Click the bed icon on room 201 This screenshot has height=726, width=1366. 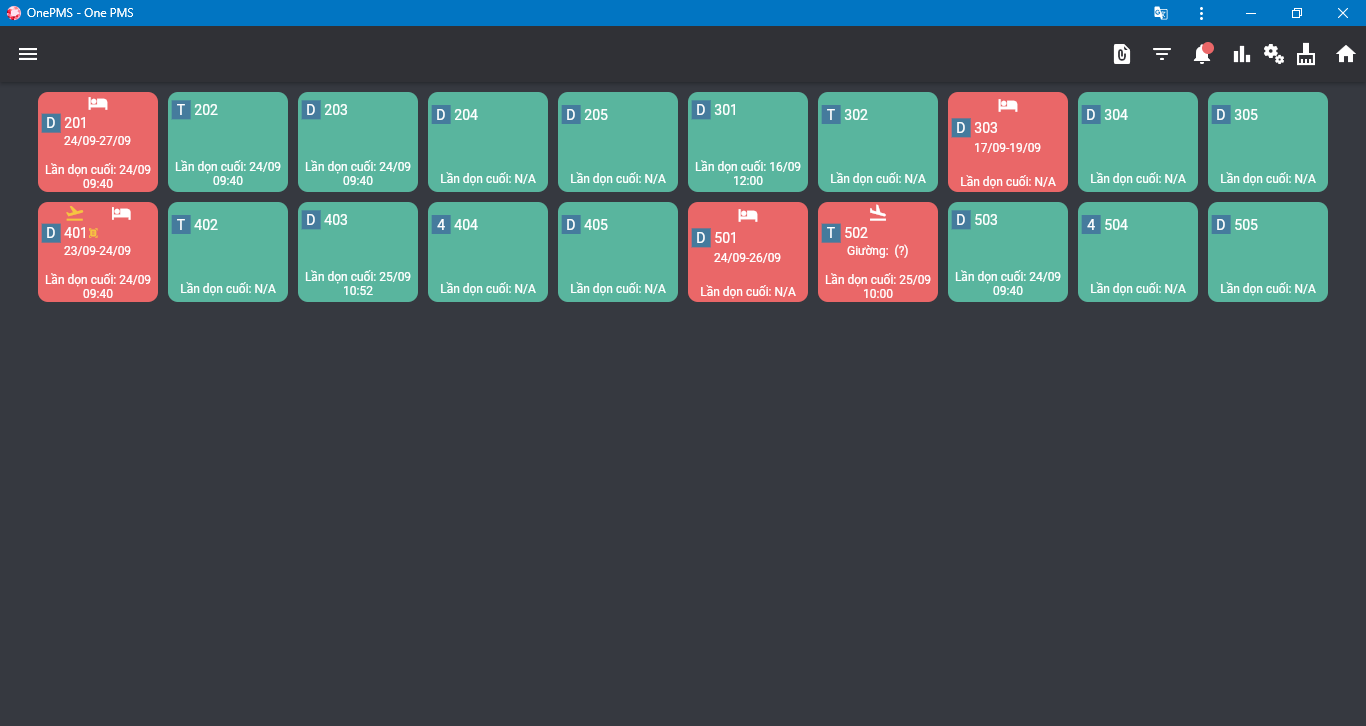[x=98, y=104]
